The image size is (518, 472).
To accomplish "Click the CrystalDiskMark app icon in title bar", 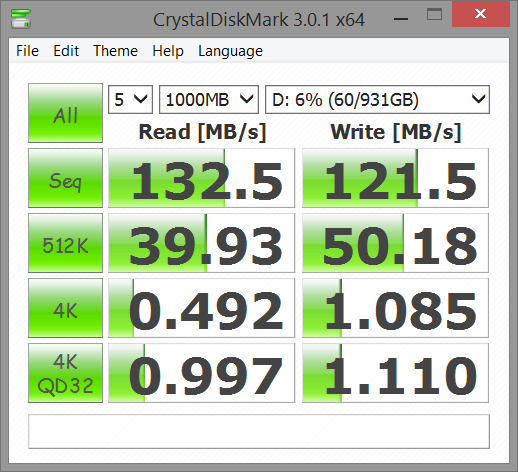I will point(21,18).
